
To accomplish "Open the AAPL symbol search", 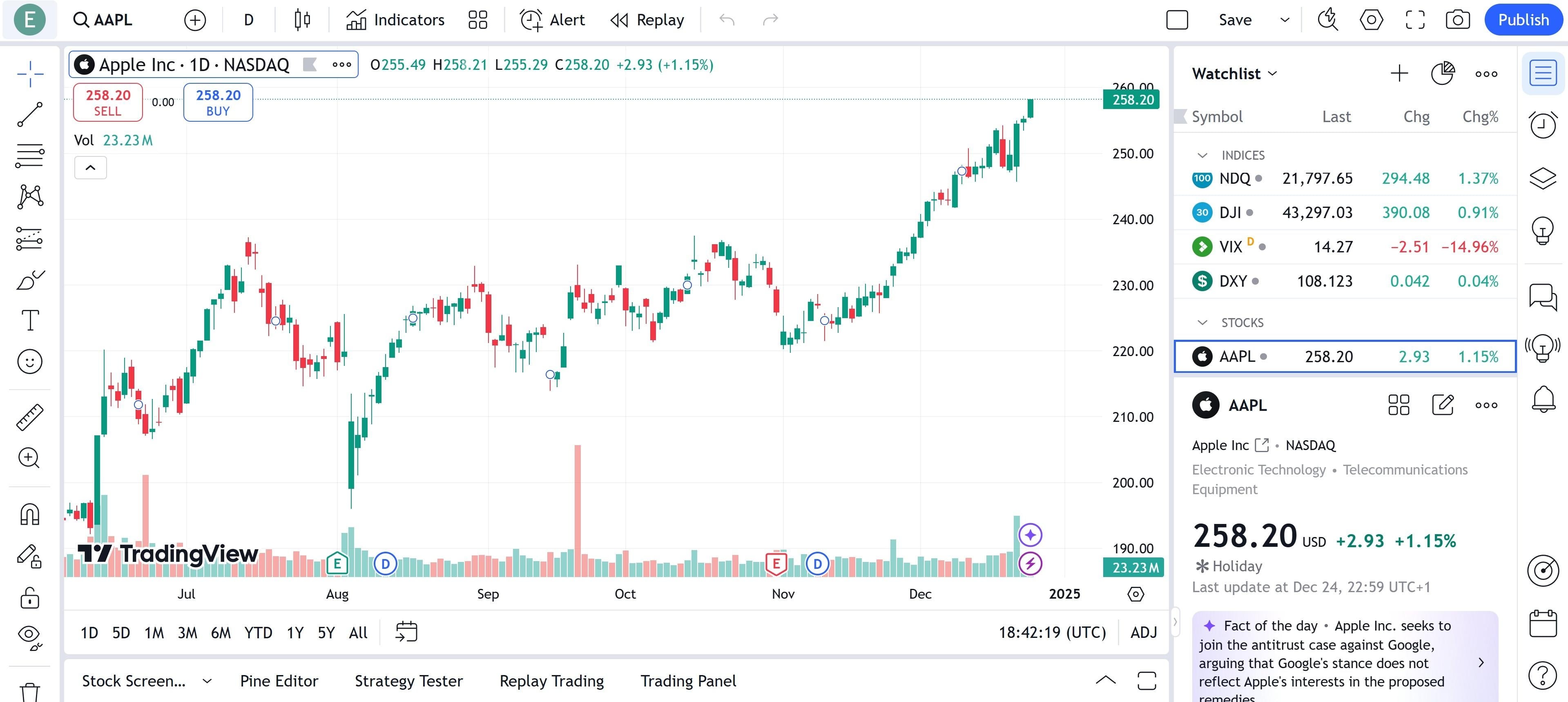I will pyautogui.click(x=103, y=20).
